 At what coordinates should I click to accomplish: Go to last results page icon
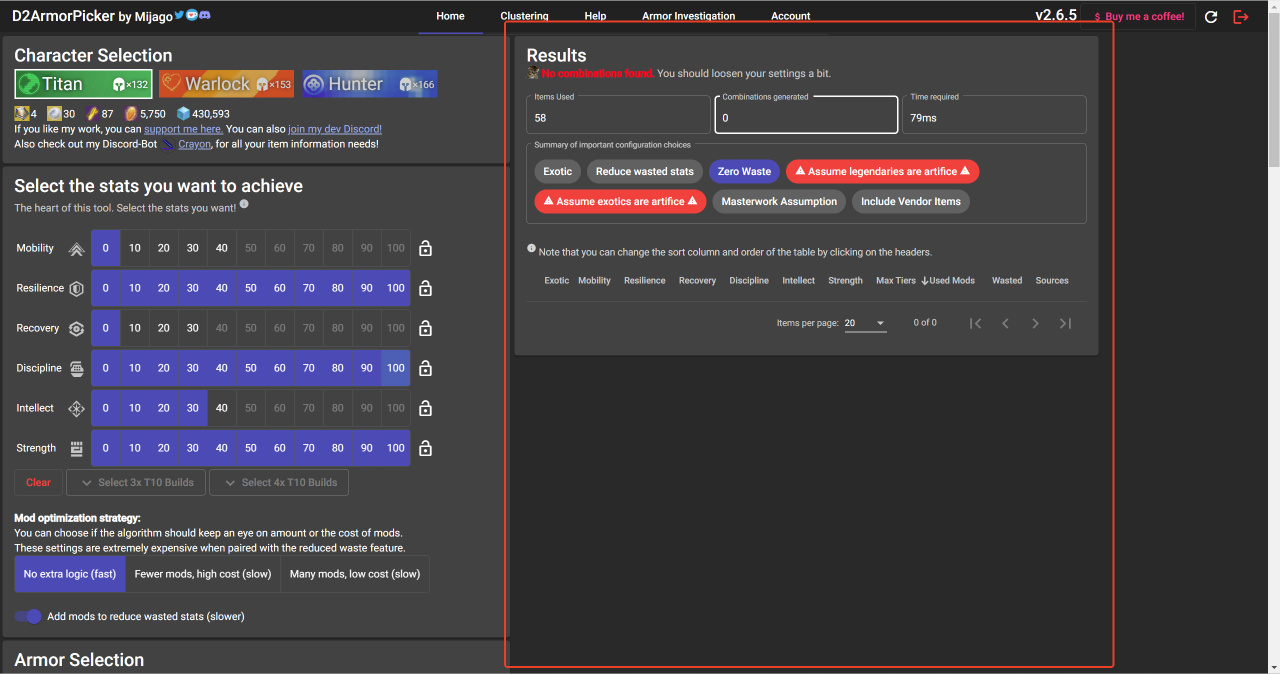(x=1066, y=323)
